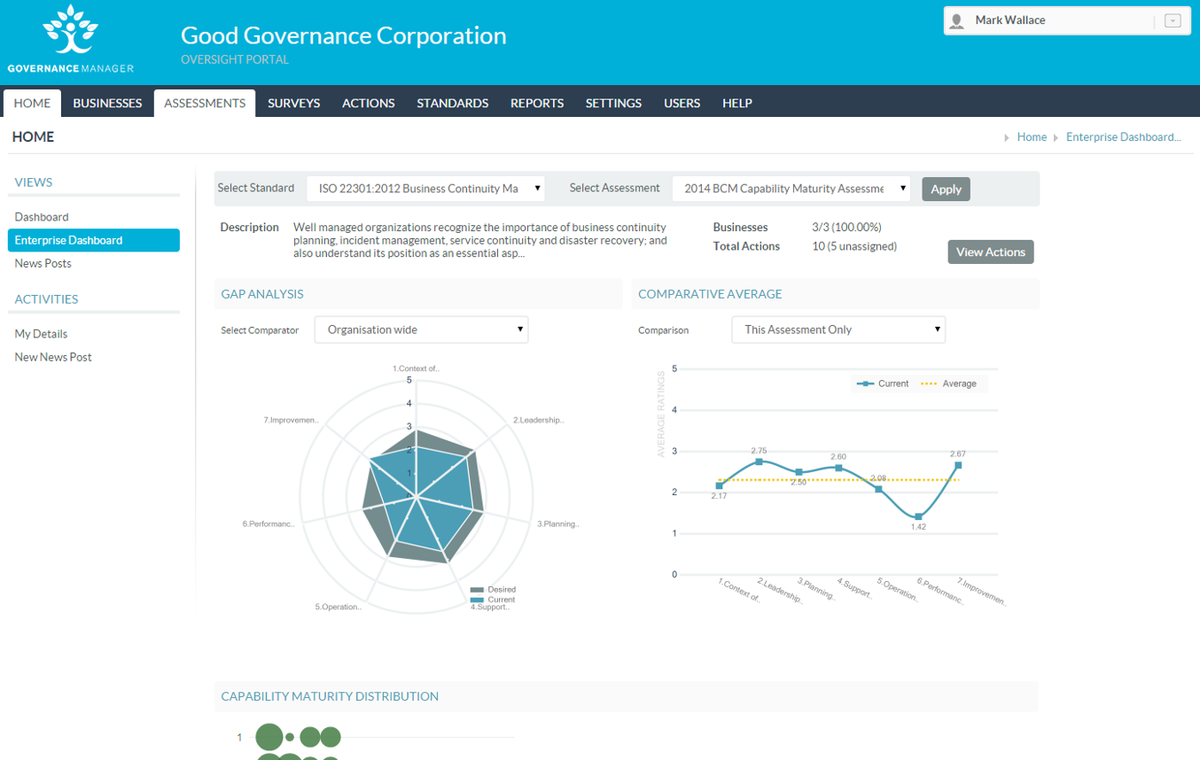The image size is (1200, 760).
Task: Click the user avatar icon beside Mark Wallace
Action: pos(958,20)
